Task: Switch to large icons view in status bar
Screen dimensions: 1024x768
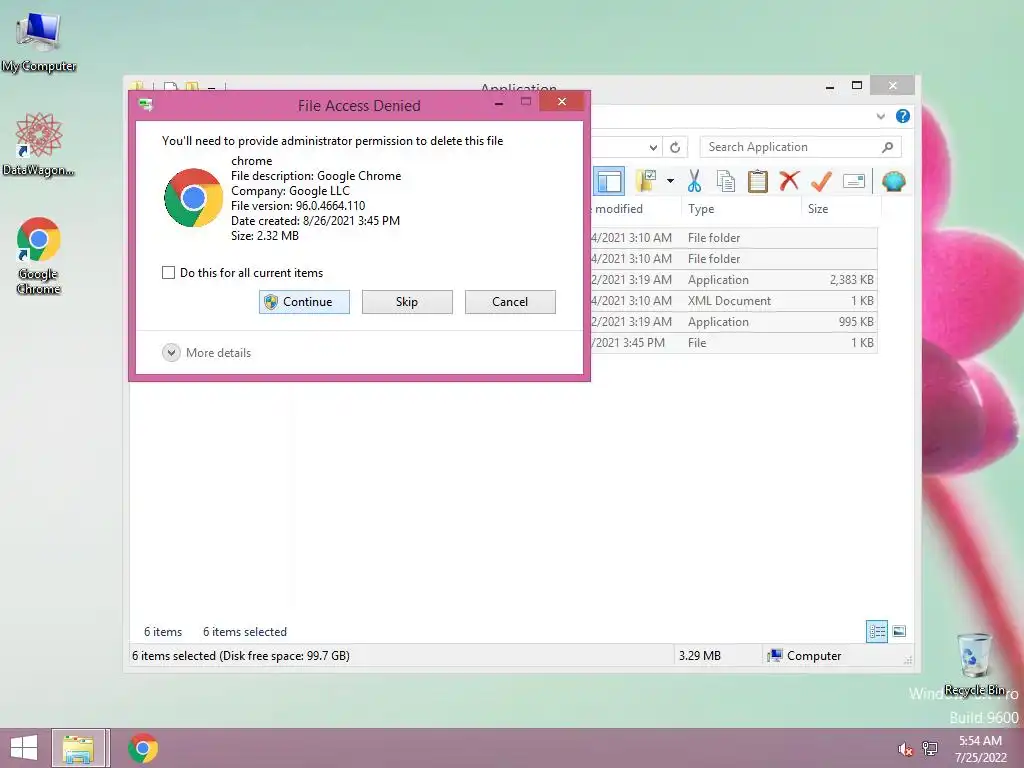Action: [899, 631]
